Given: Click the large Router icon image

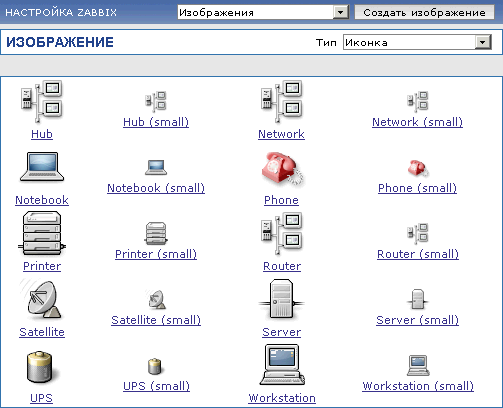Looking at the screenshot, I should [281, 233].
